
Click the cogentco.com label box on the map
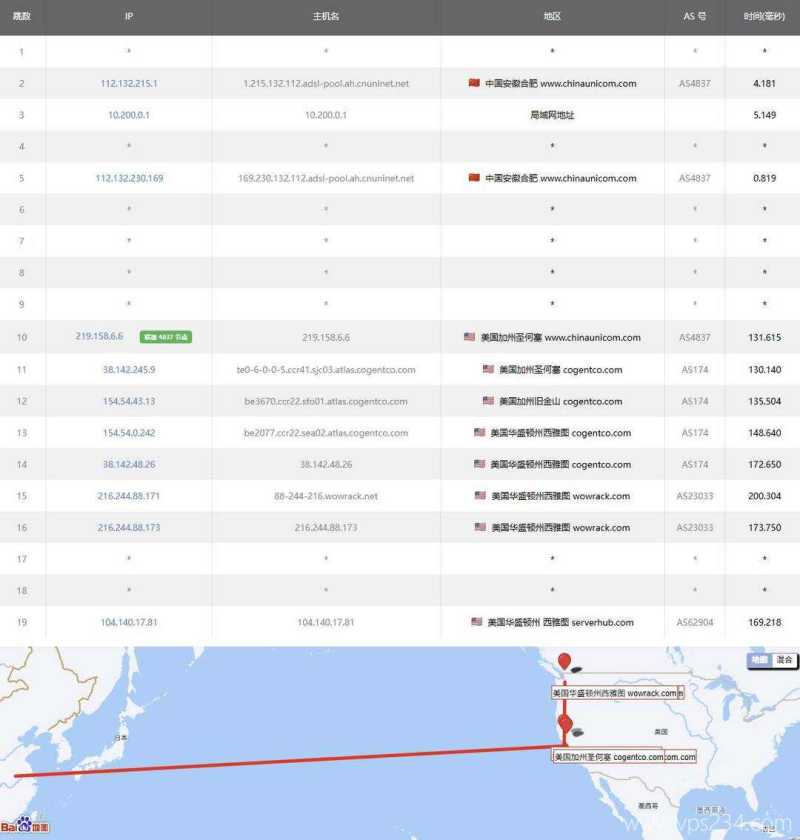pyautogui.click(x=622, y=757)
